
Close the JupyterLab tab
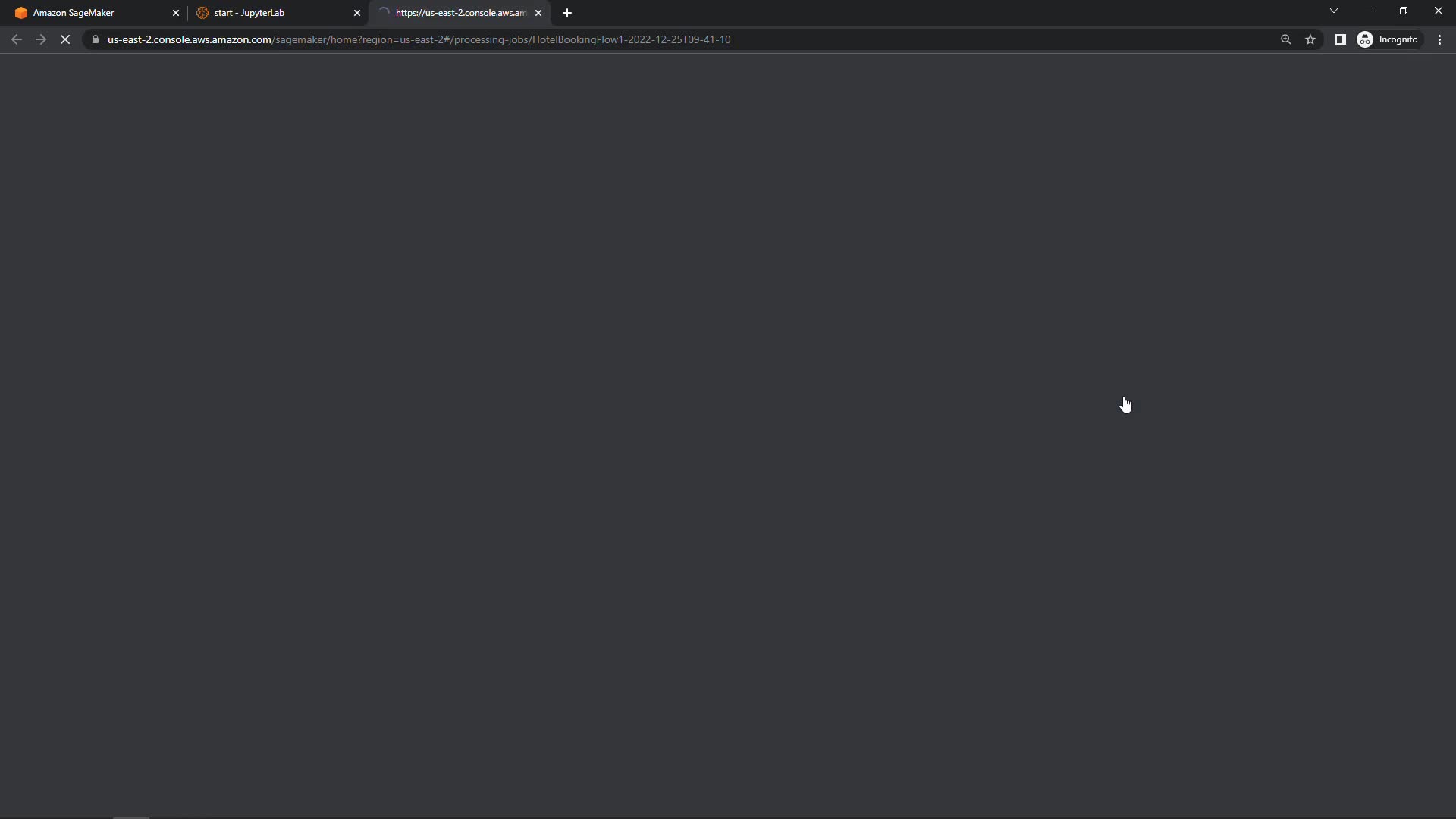point(357,13)
